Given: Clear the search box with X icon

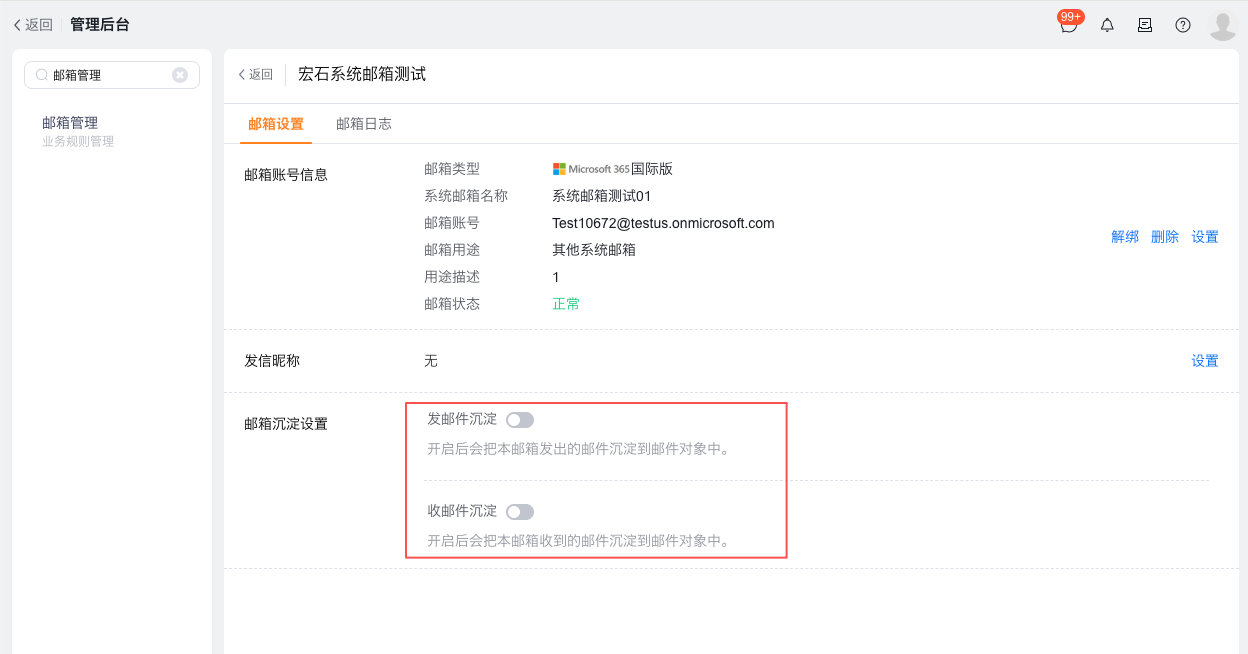Looking at the screenshot, I should 180,75.
